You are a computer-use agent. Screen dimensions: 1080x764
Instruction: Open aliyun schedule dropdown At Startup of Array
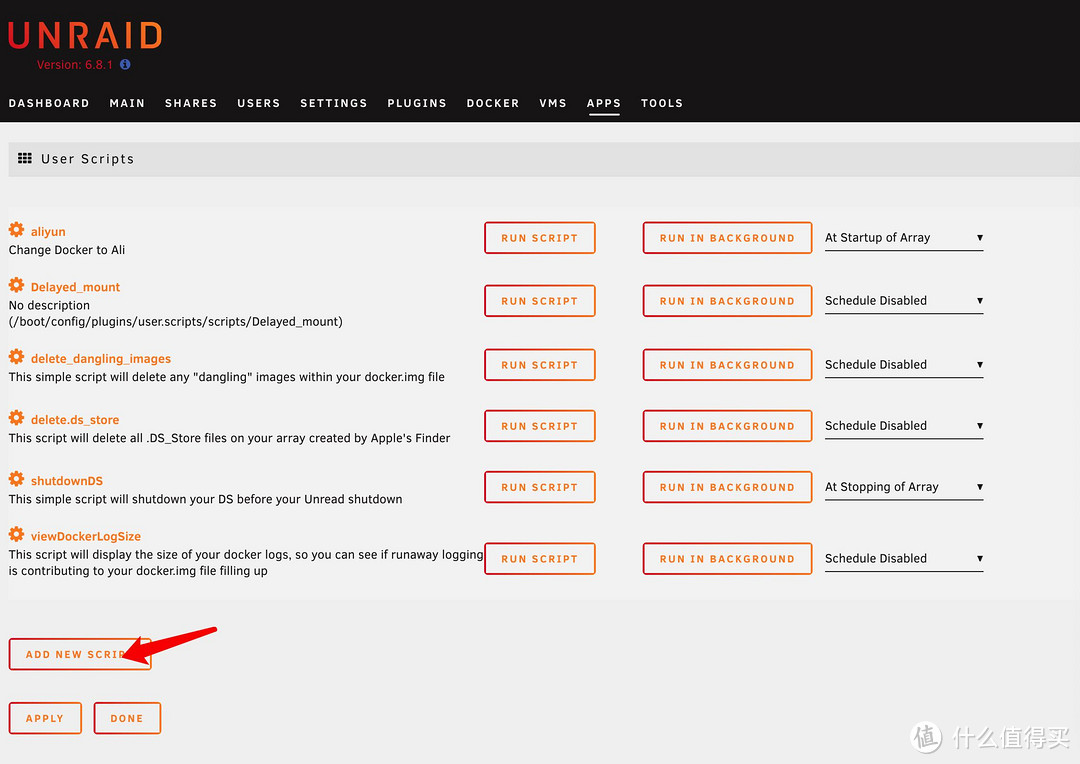pos(904,238)
